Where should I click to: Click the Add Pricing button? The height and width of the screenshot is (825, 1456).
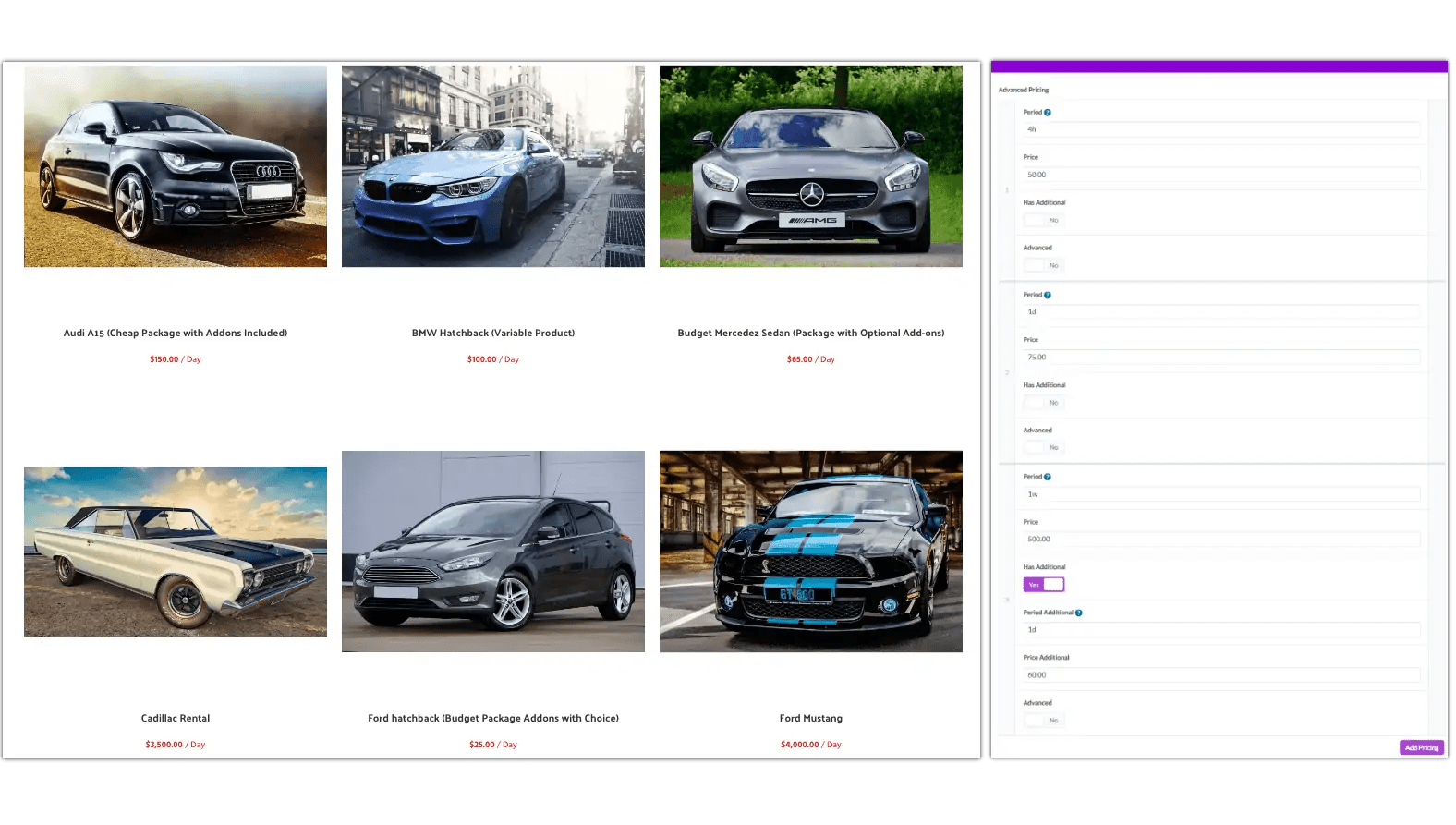coord(1421,747)
